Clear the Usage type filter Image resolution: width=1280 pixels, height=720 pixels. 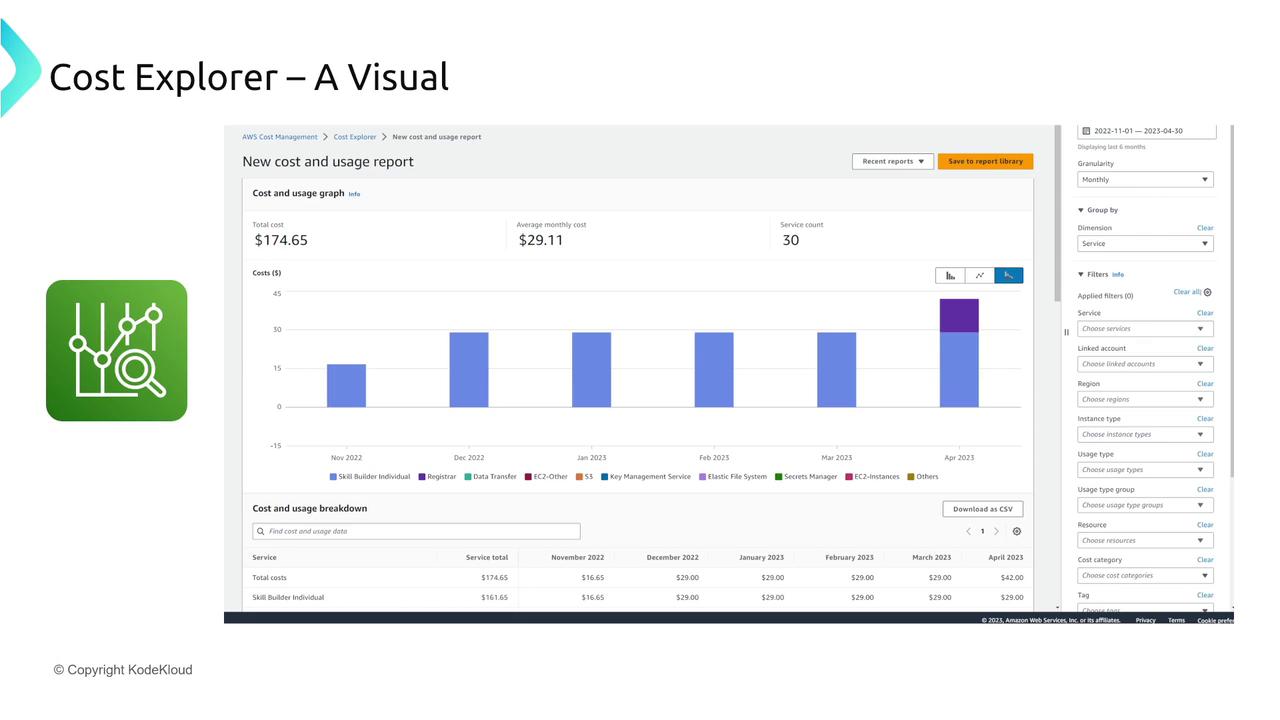(x=1205, y=454)
